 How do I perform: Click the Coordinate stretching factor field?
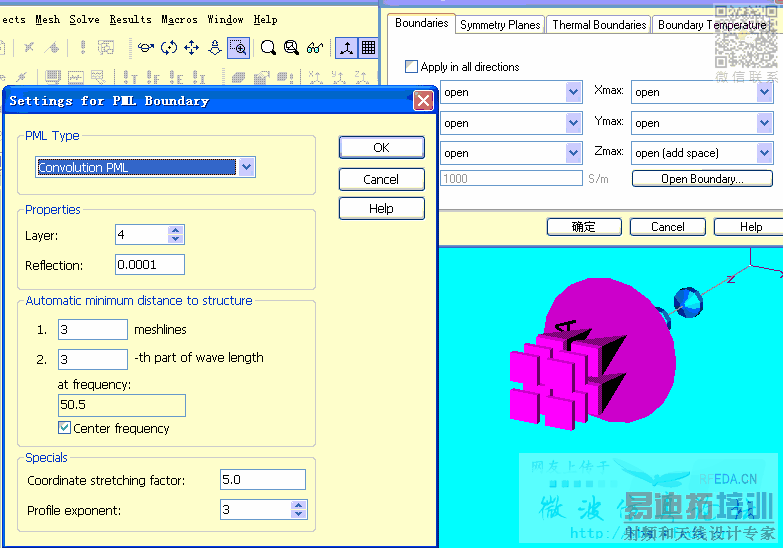coord(263,480)
